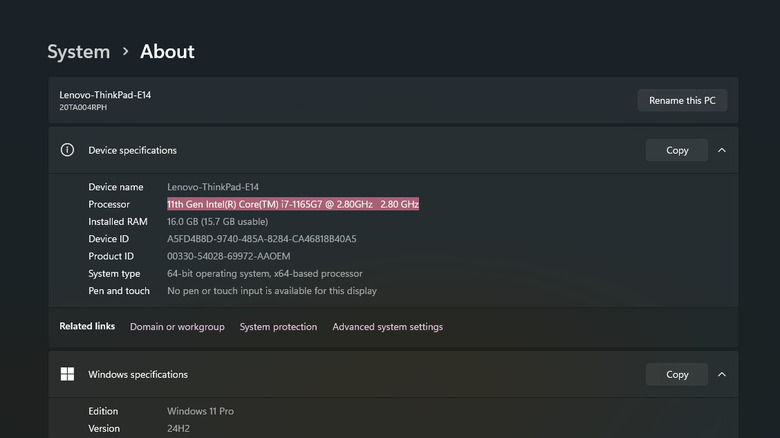Click the About breadcrumb title
Image resolution: width=780 pixels, height=438 pixels.
click(x=167, y=51)
